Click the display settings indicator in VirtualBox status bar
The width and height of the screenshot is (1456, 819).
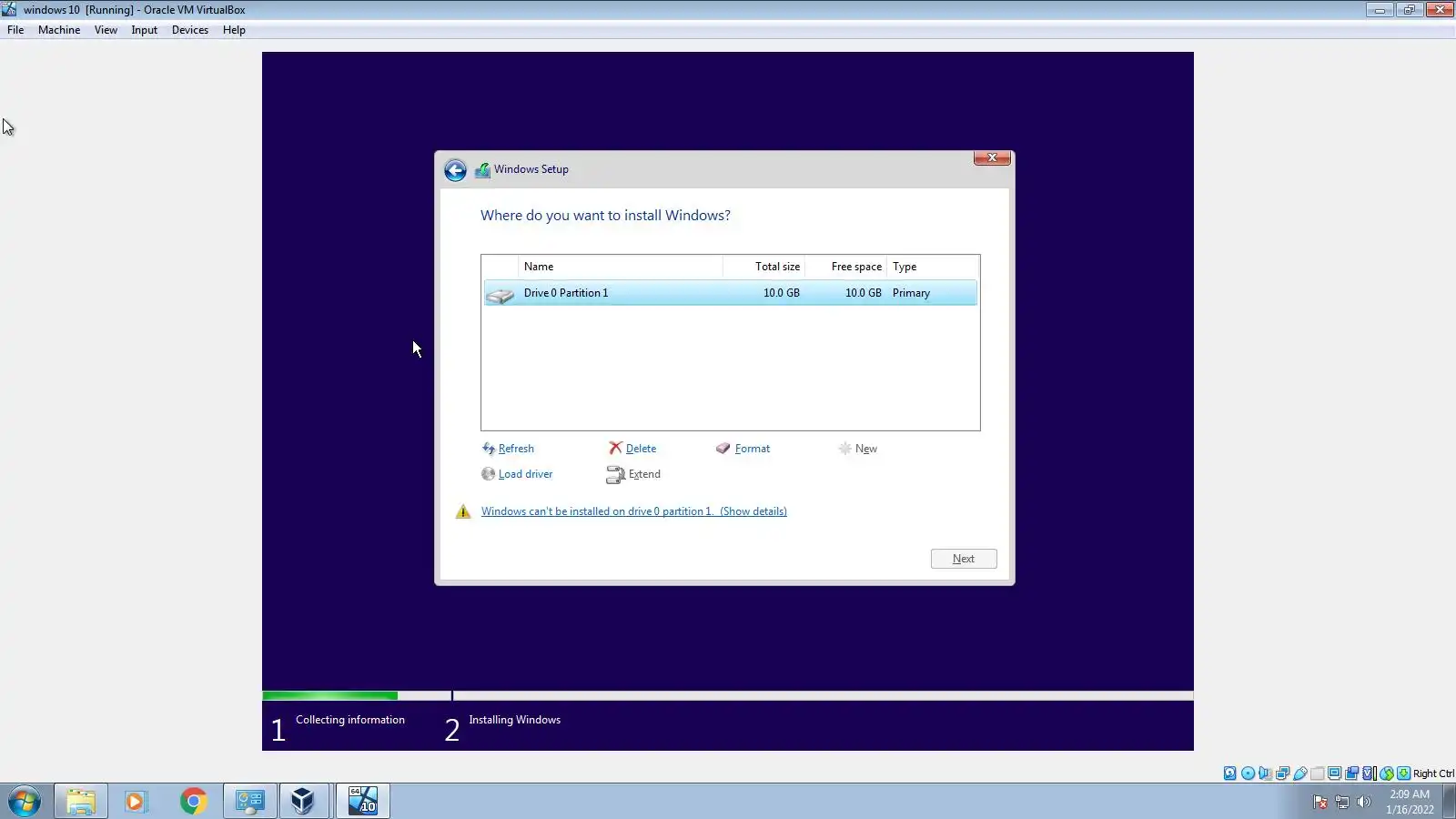pyautogui.click(x=1334, y=773)
